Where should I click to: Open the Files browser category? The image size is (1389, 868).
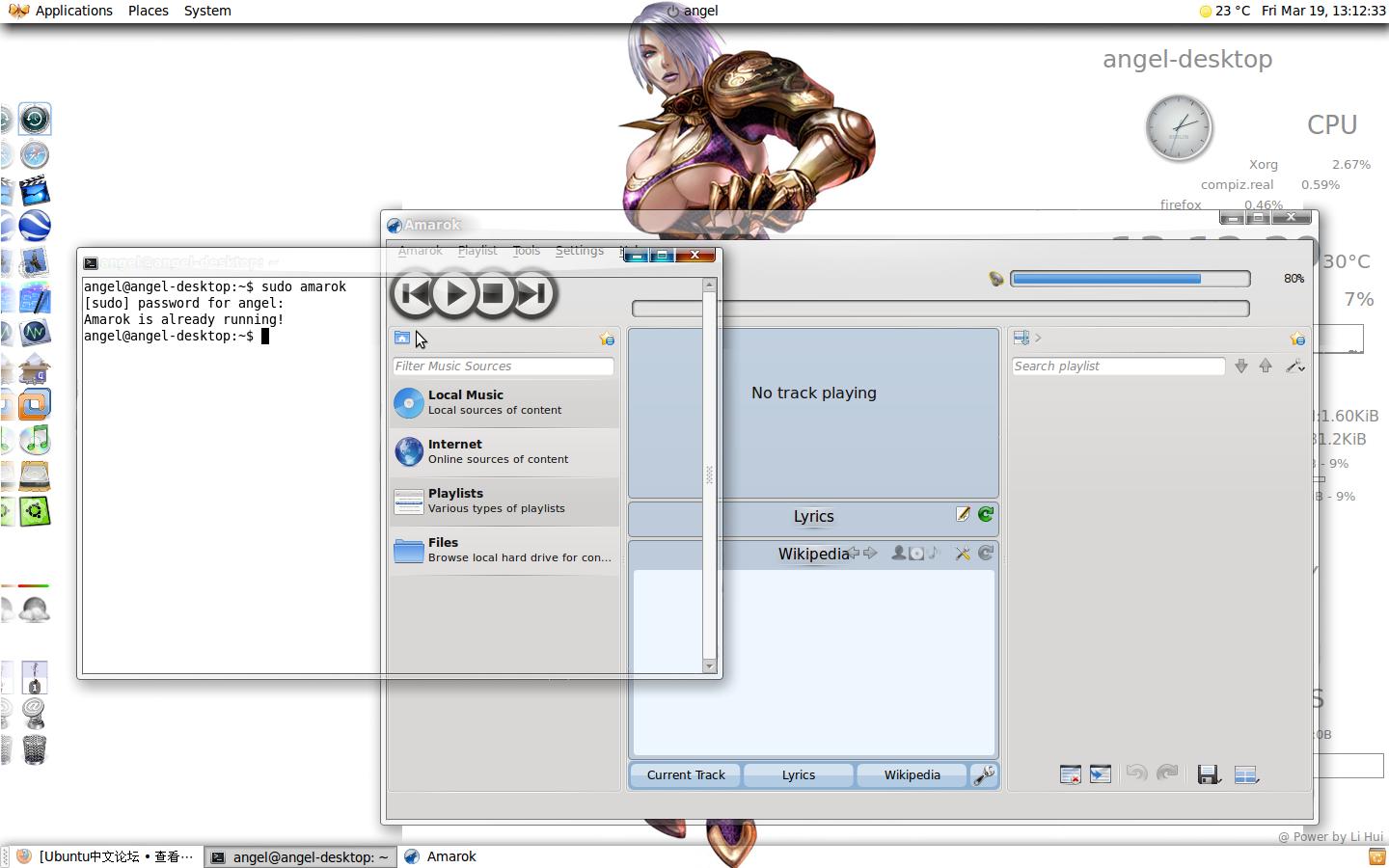(x=504, y=550)
